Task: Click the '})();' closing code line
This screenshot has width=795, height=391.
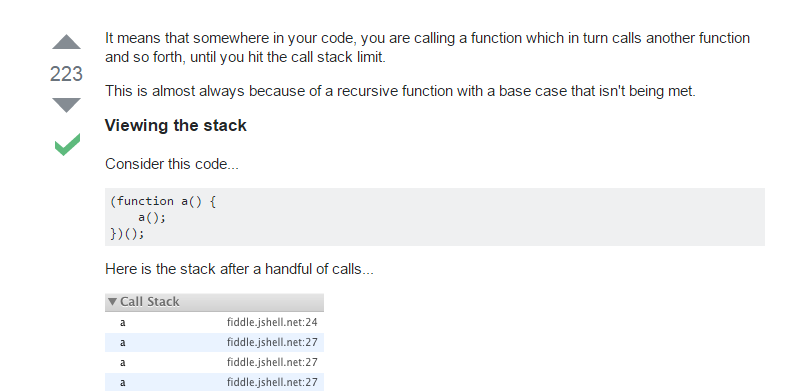Action: click(127, 234)
